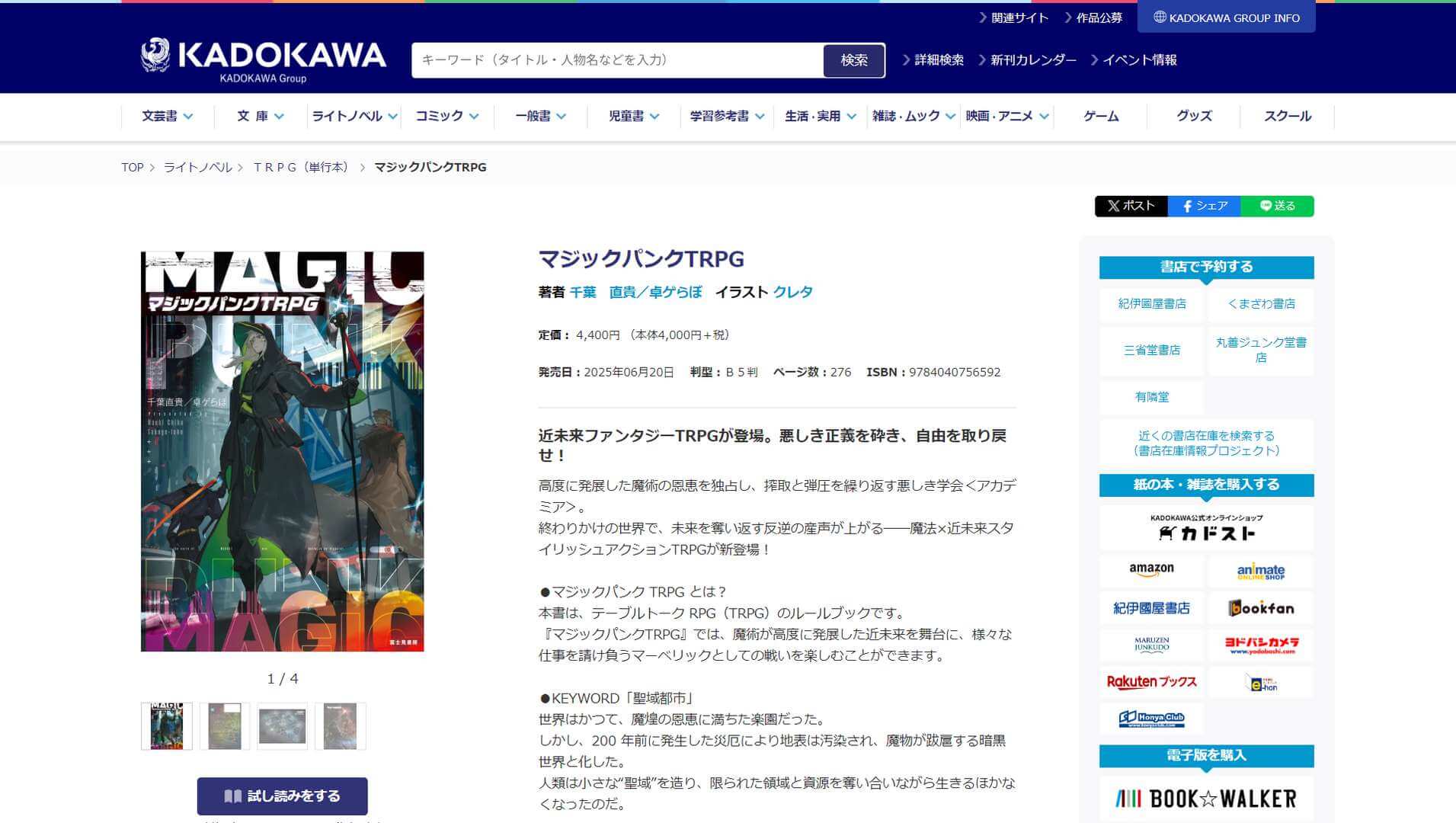
Task: Reserve at くまざわ書店 bookstore
Action: (x=1261, y=304)
